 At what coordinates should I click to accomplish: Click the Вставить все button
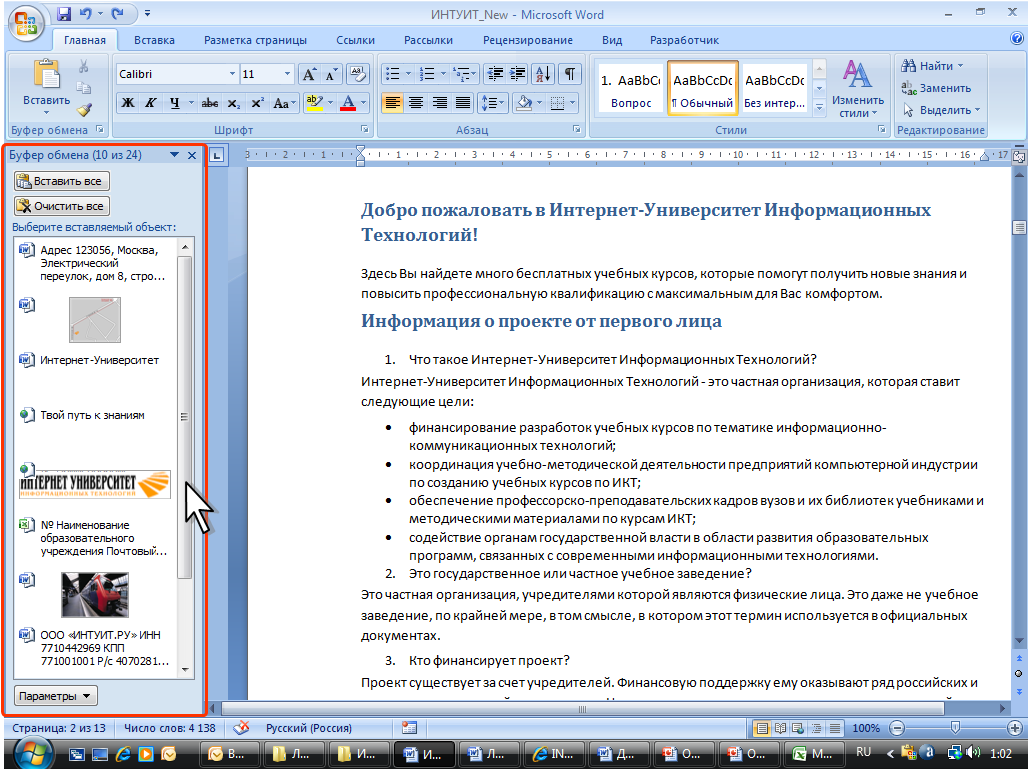point(62,181)
